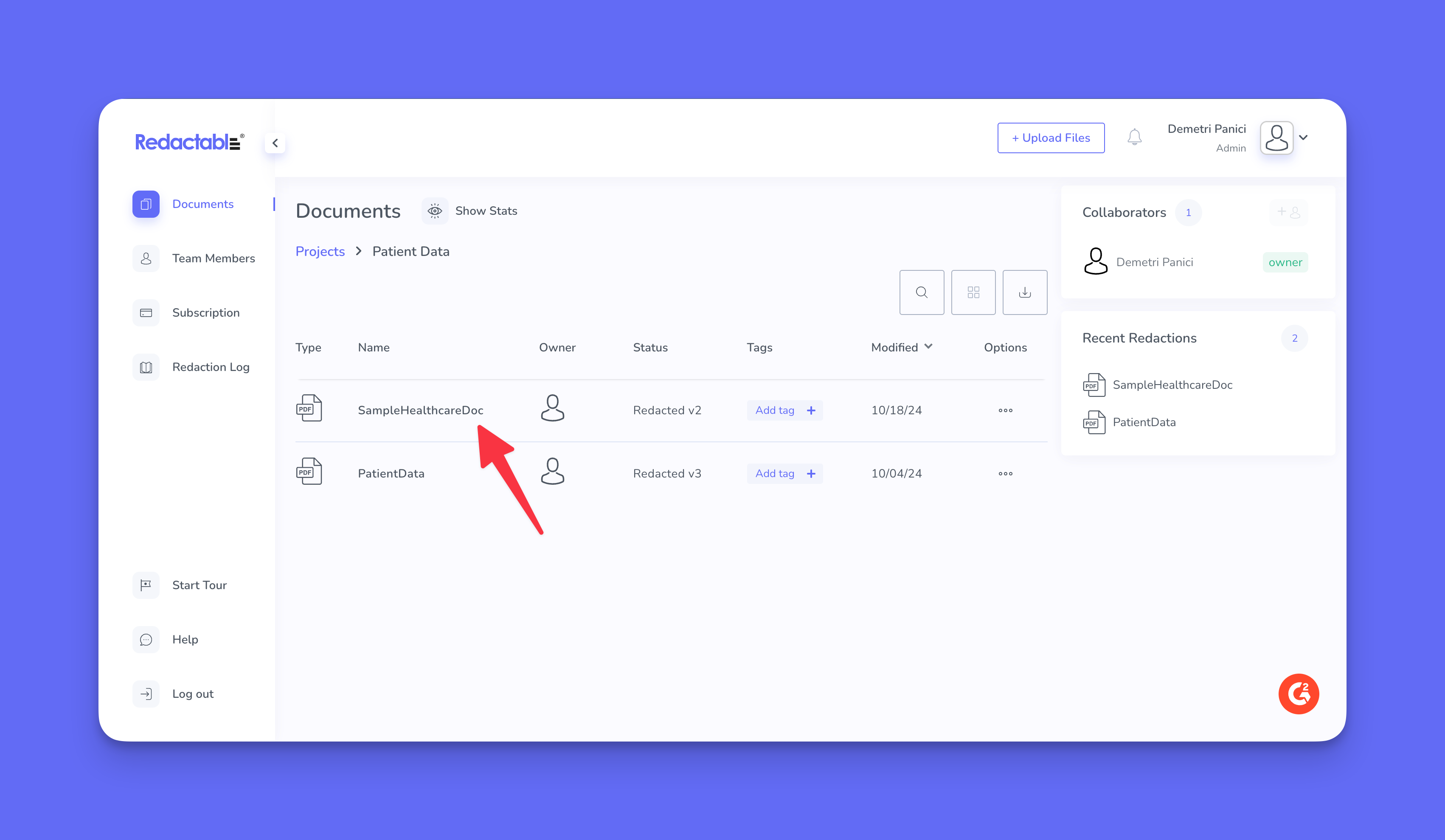
Task: Click the add collaborator icon
Action: pos(1288,212)
